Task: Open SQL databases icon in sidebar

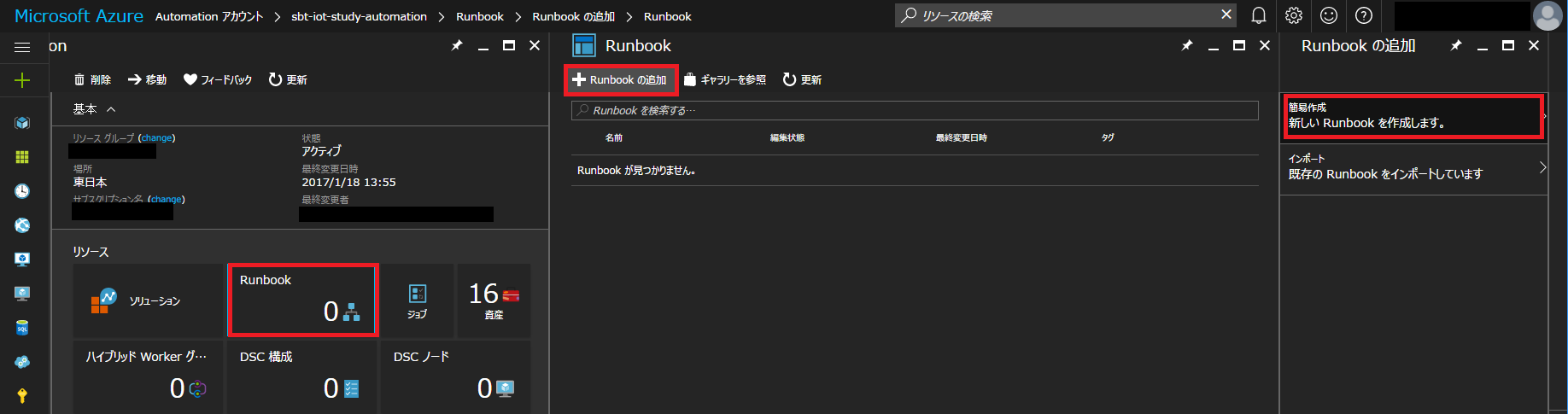Action: pos(22,328)
